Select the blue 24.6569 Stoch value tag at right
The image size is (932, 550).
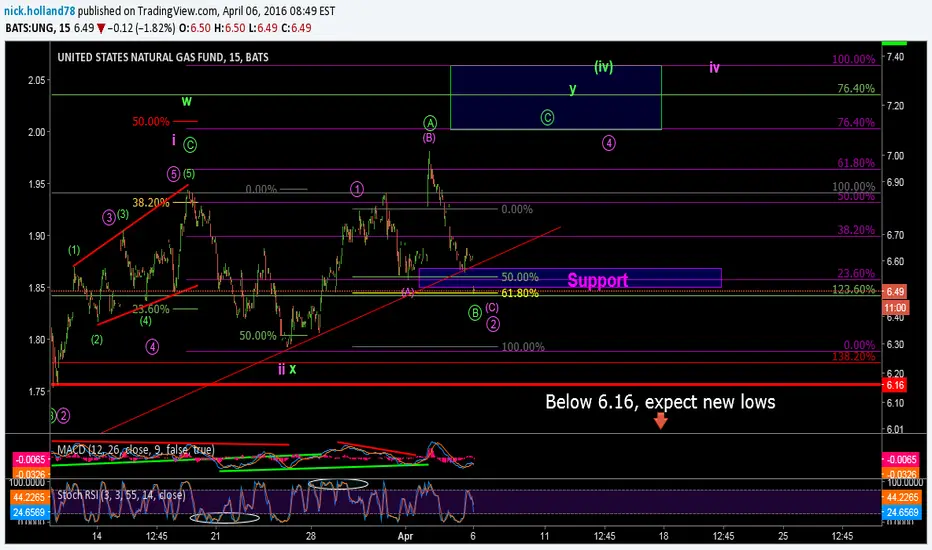[x=902, y=513]
